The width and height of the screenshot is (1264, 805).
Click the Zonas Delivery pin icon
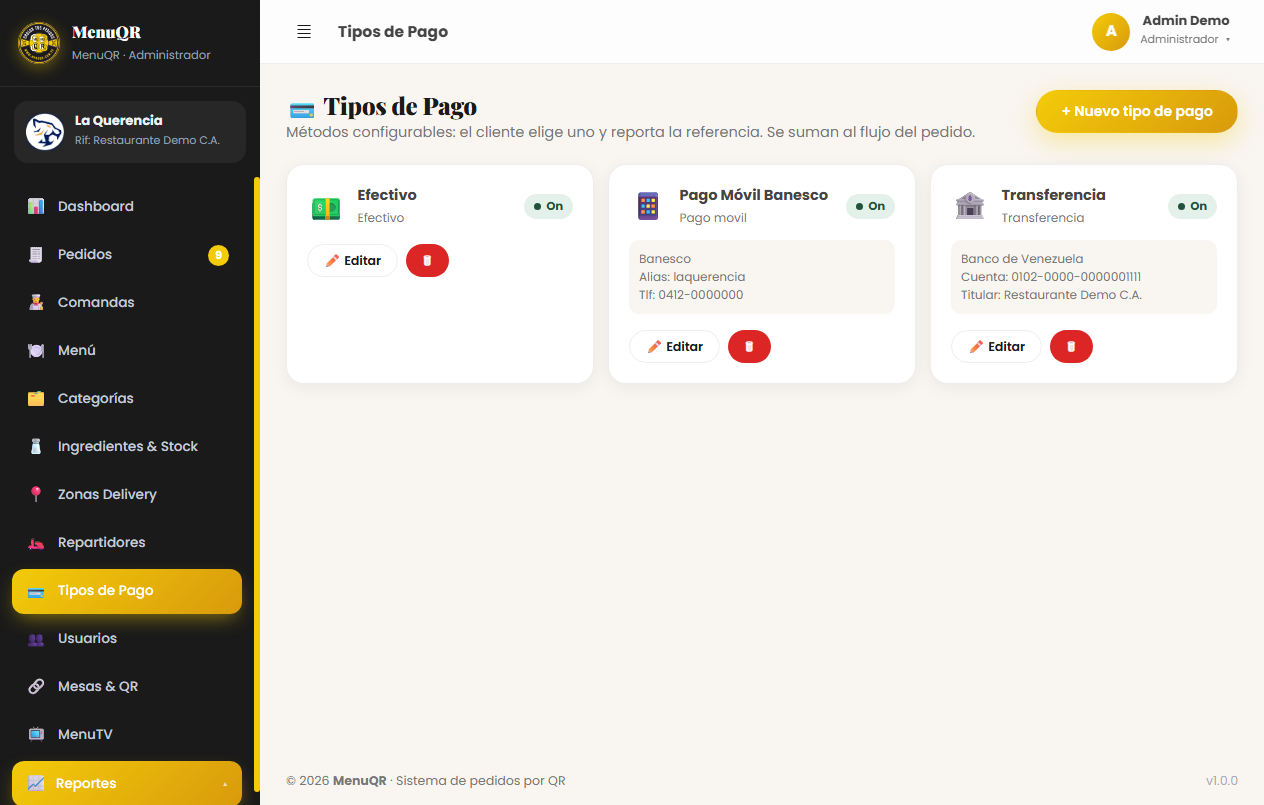[36, 494]
